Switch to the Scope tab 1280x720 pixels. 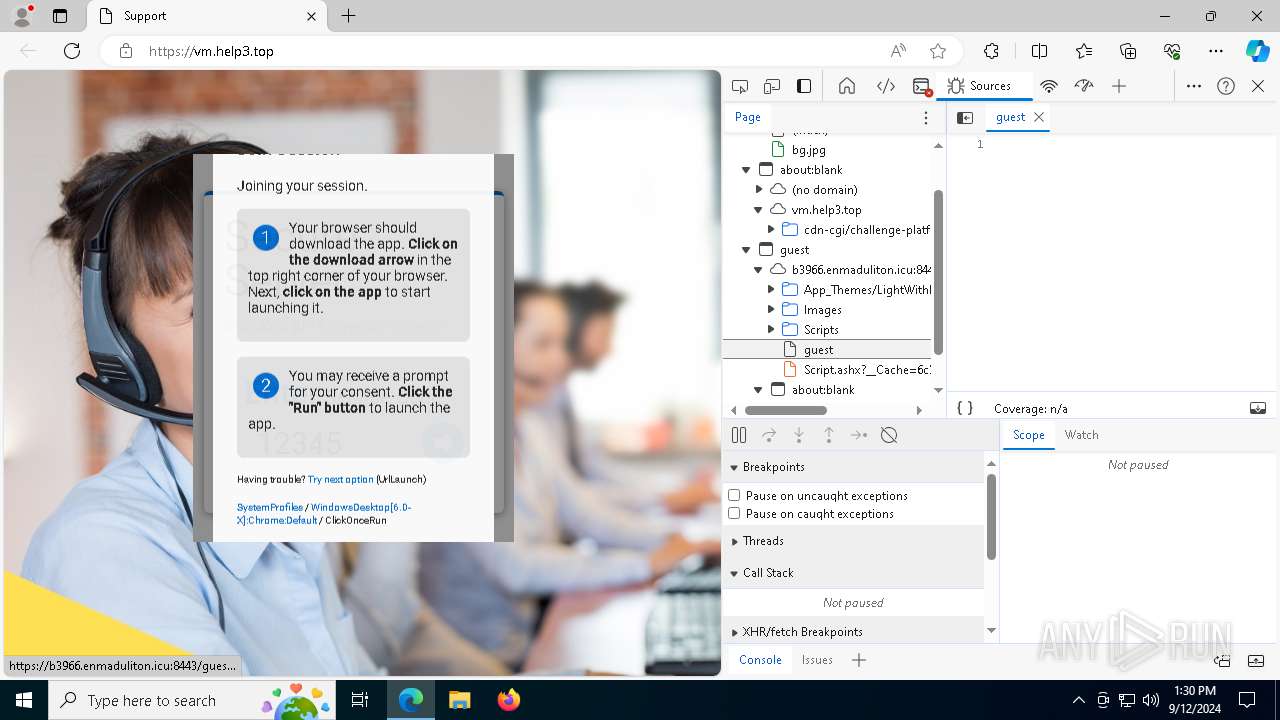(x=1028, y=435)
